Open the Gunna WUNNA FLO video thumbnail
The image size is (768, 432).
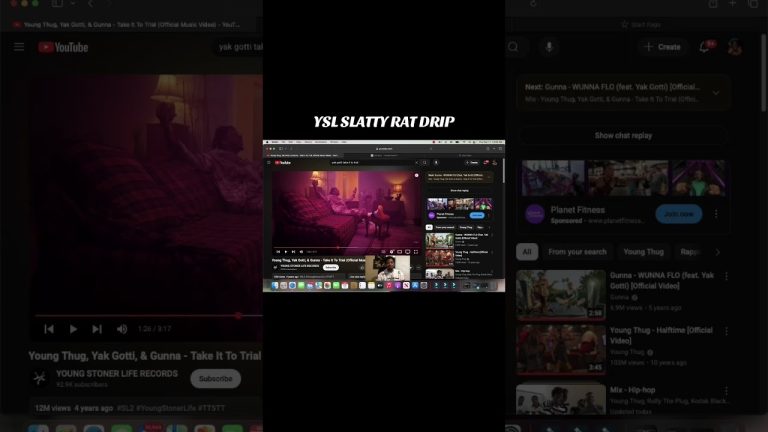pyautogui.click(x=561, y=295)
